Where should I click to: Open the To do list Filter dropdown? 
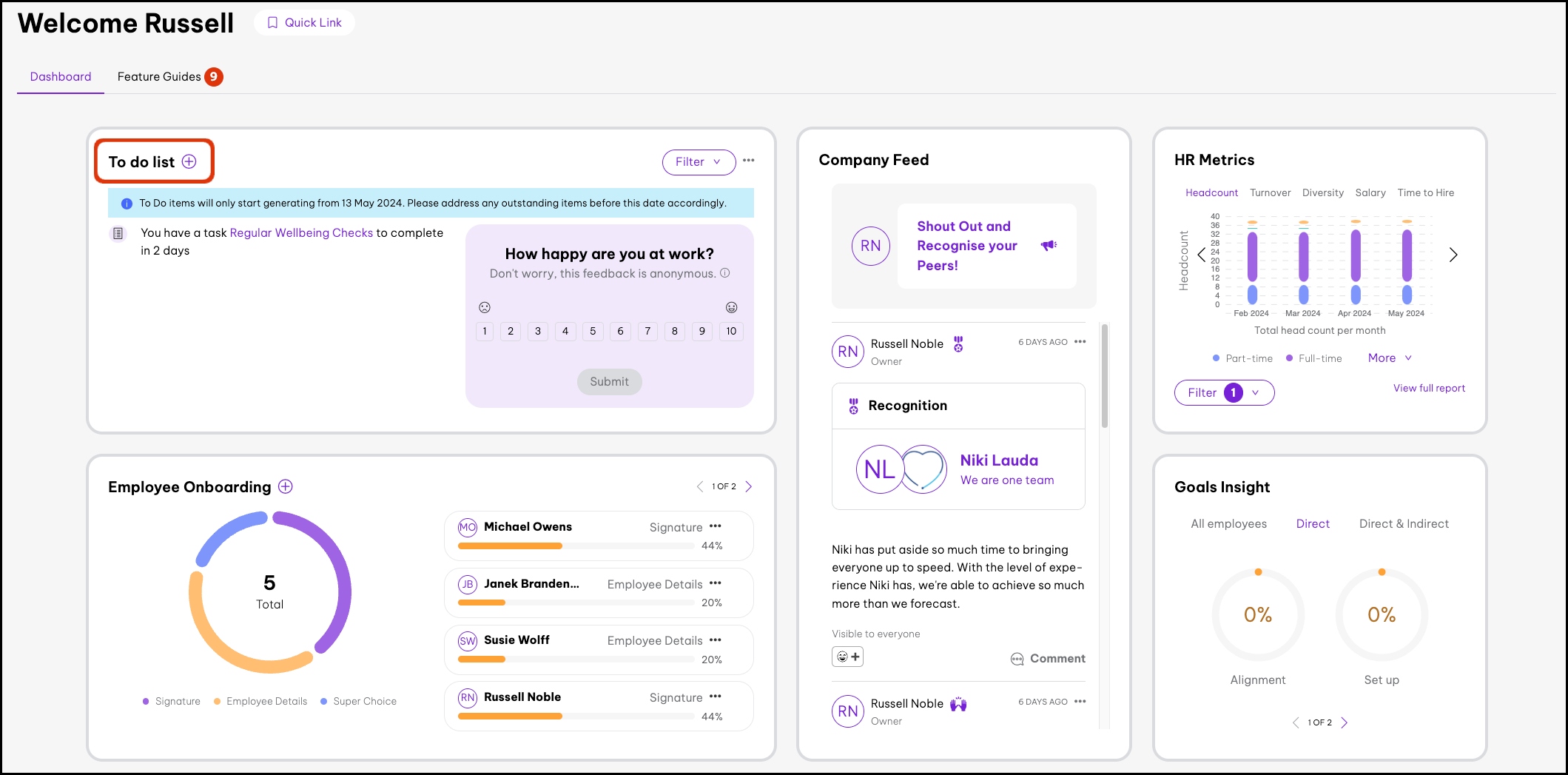click(x=699, y=162)
